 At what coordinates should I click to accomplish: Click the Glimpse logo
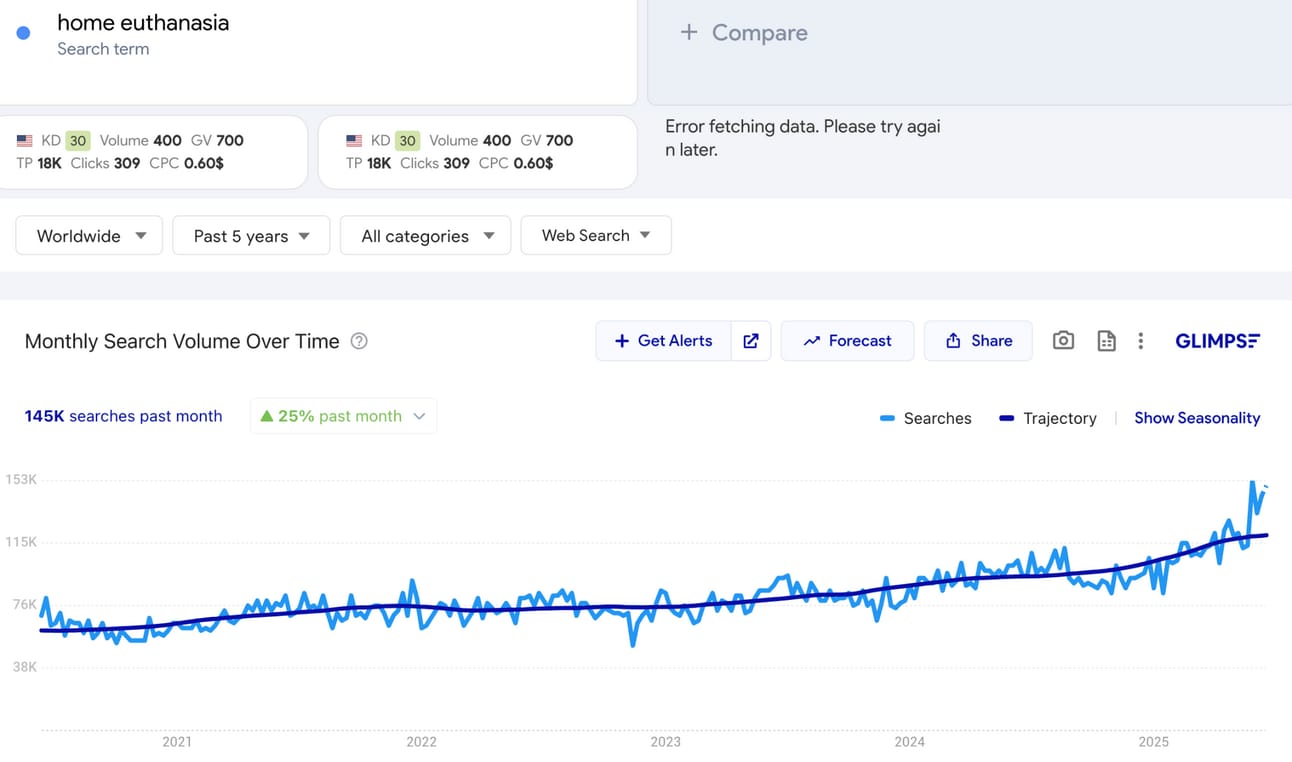pyautogui.click(x=1217, y=341)
